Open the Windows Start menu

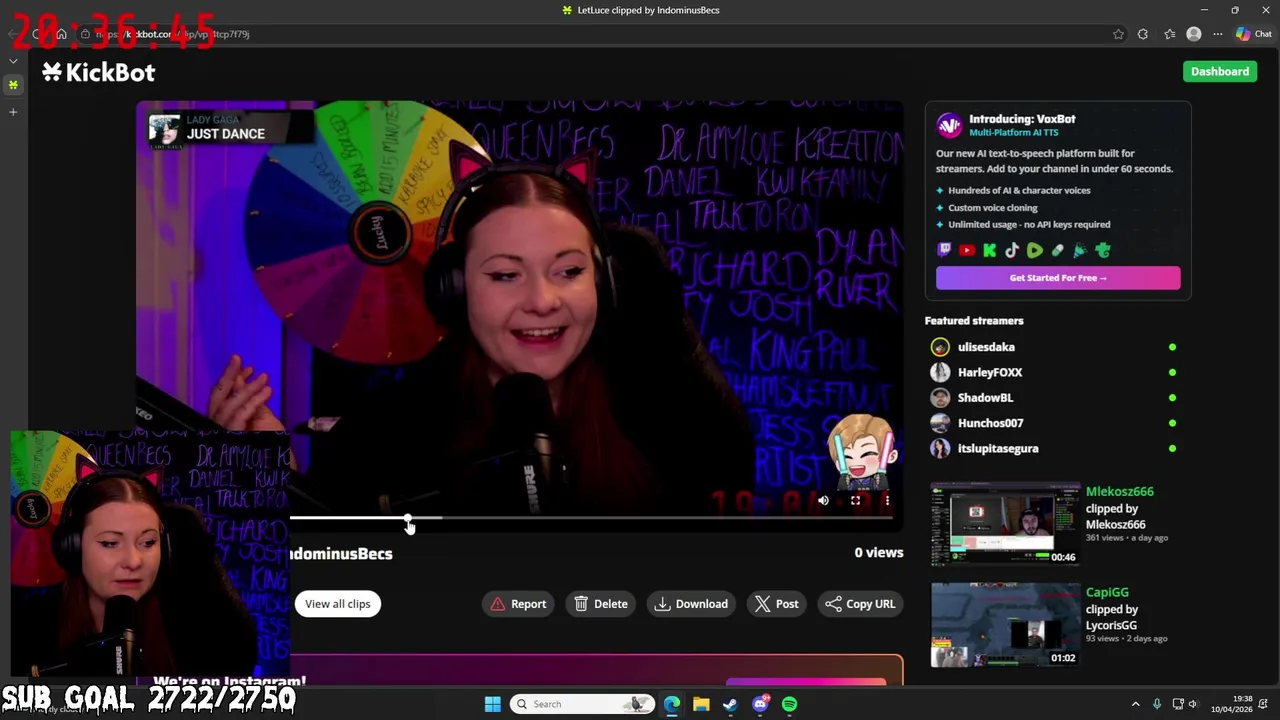click(492, 704)
